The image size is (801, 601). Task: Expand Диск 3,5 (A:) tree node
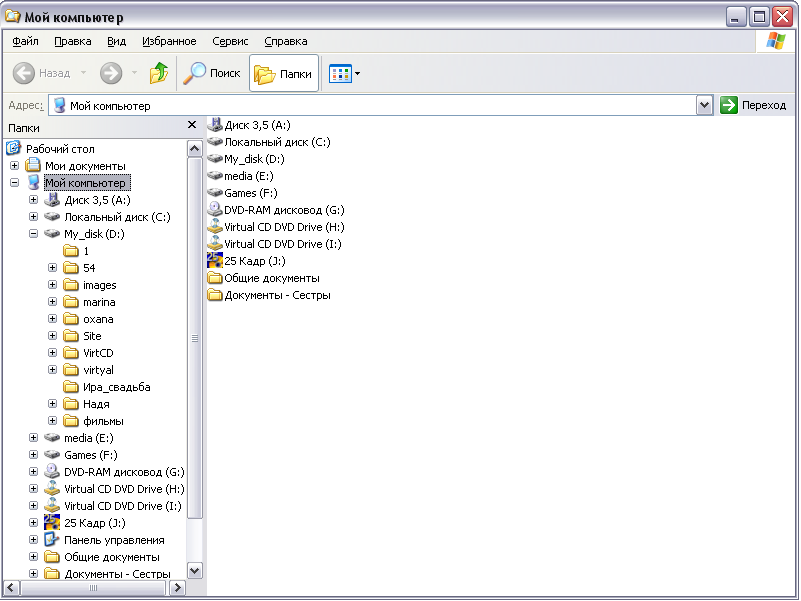pos(34,199)
